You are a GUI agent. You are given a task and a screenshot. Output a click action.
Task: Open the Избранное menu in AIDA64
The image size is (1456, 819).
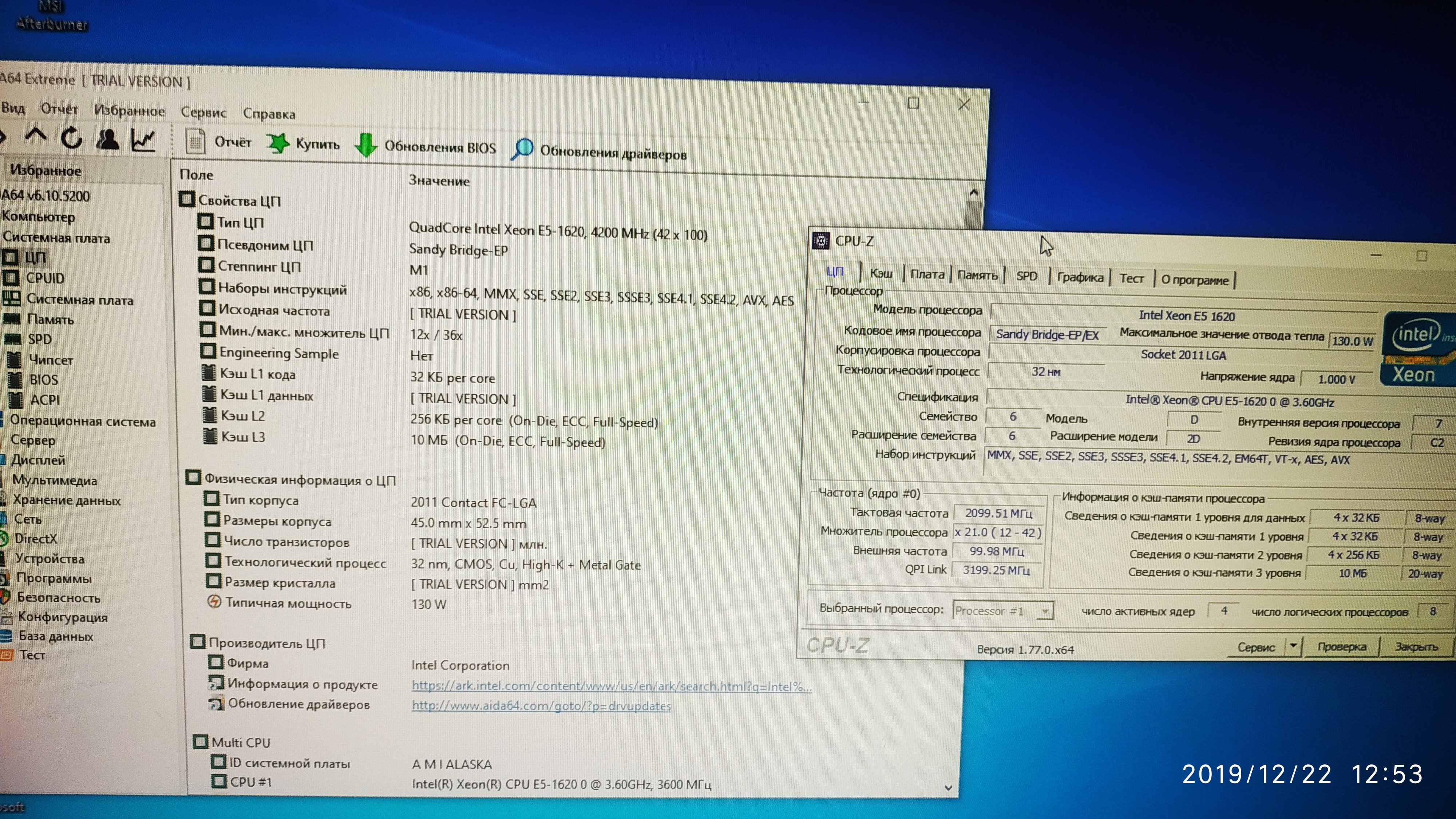point(129,111)
